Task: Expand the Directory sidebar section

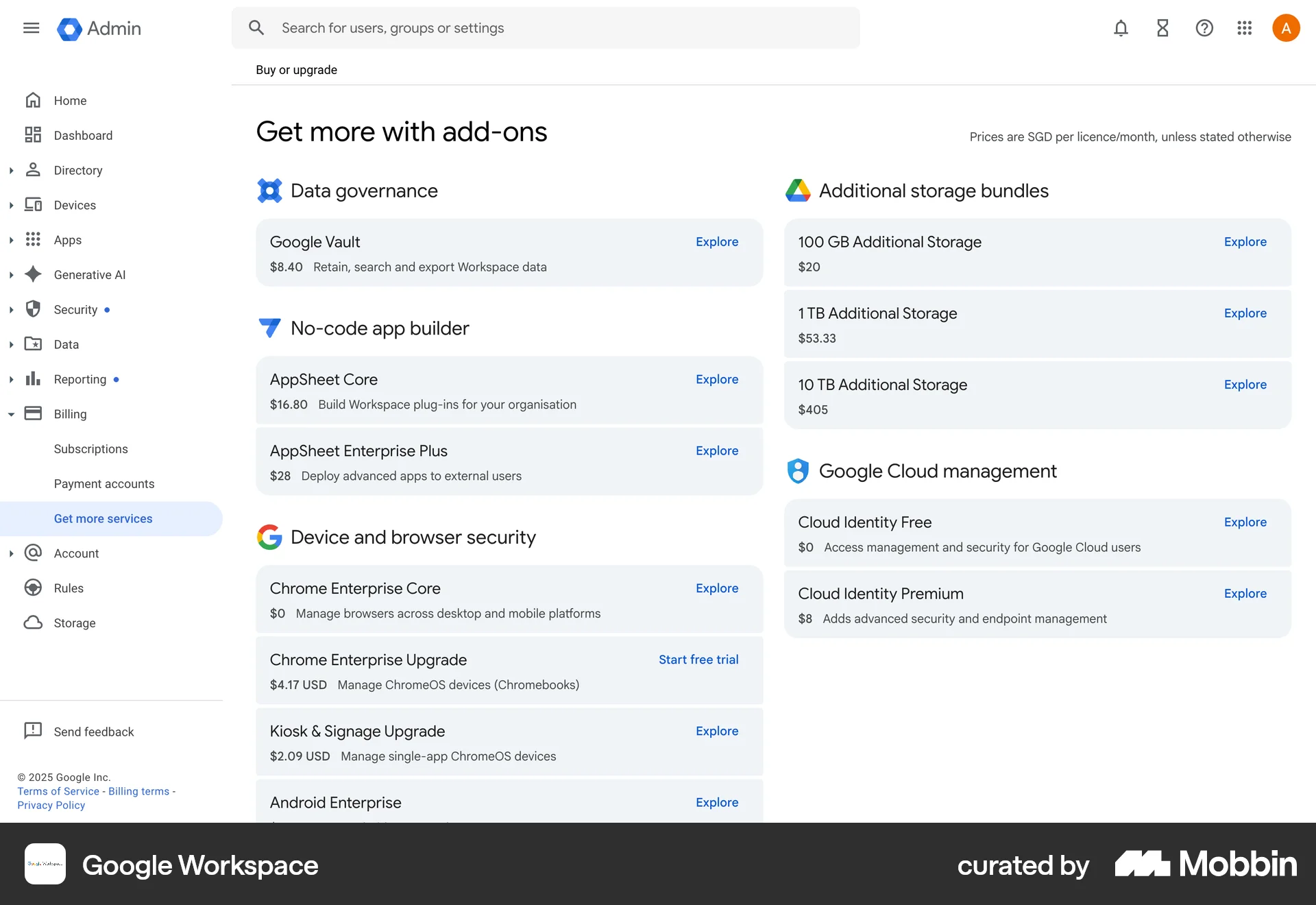Action: tap(11, 170)
